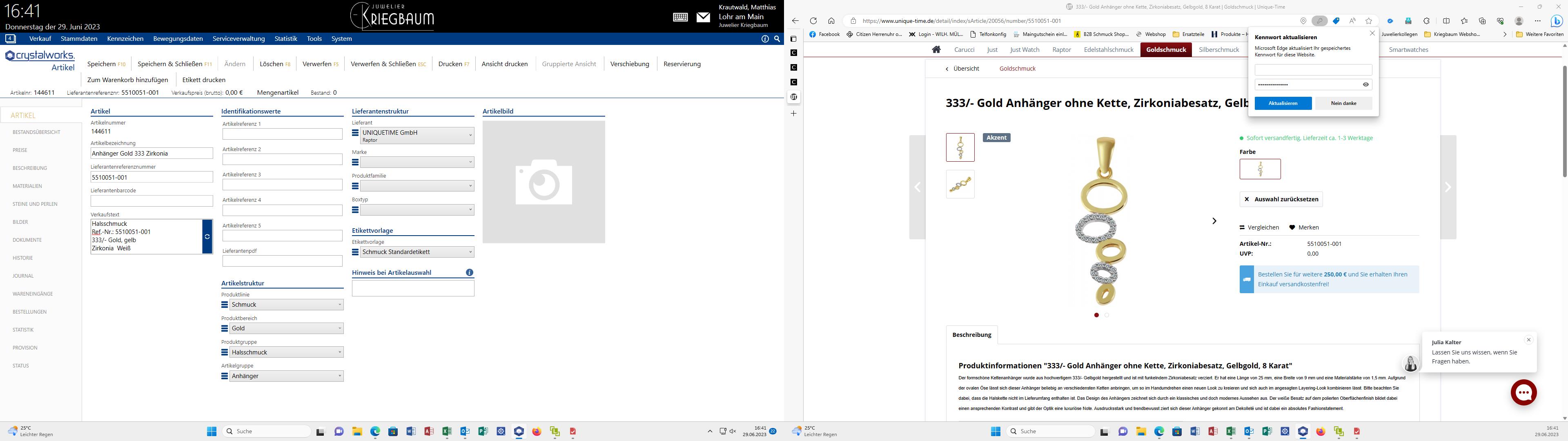
Task: Click the Artikelbezeichnung input field
Action: (151, 154)
